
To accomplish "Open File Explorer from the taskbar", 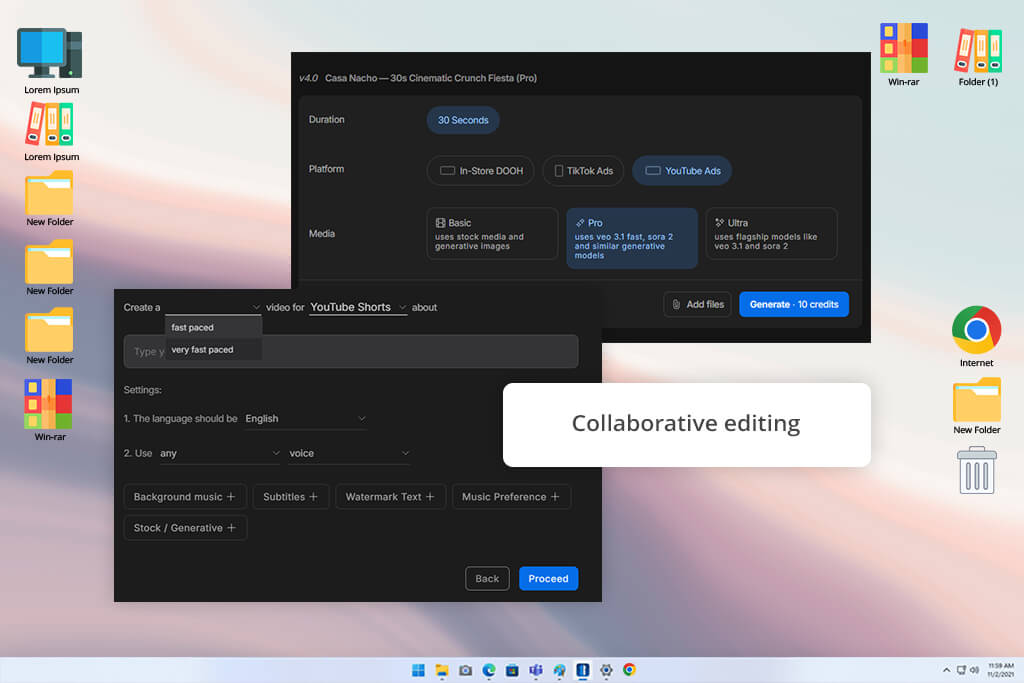I will coord(441,670).
